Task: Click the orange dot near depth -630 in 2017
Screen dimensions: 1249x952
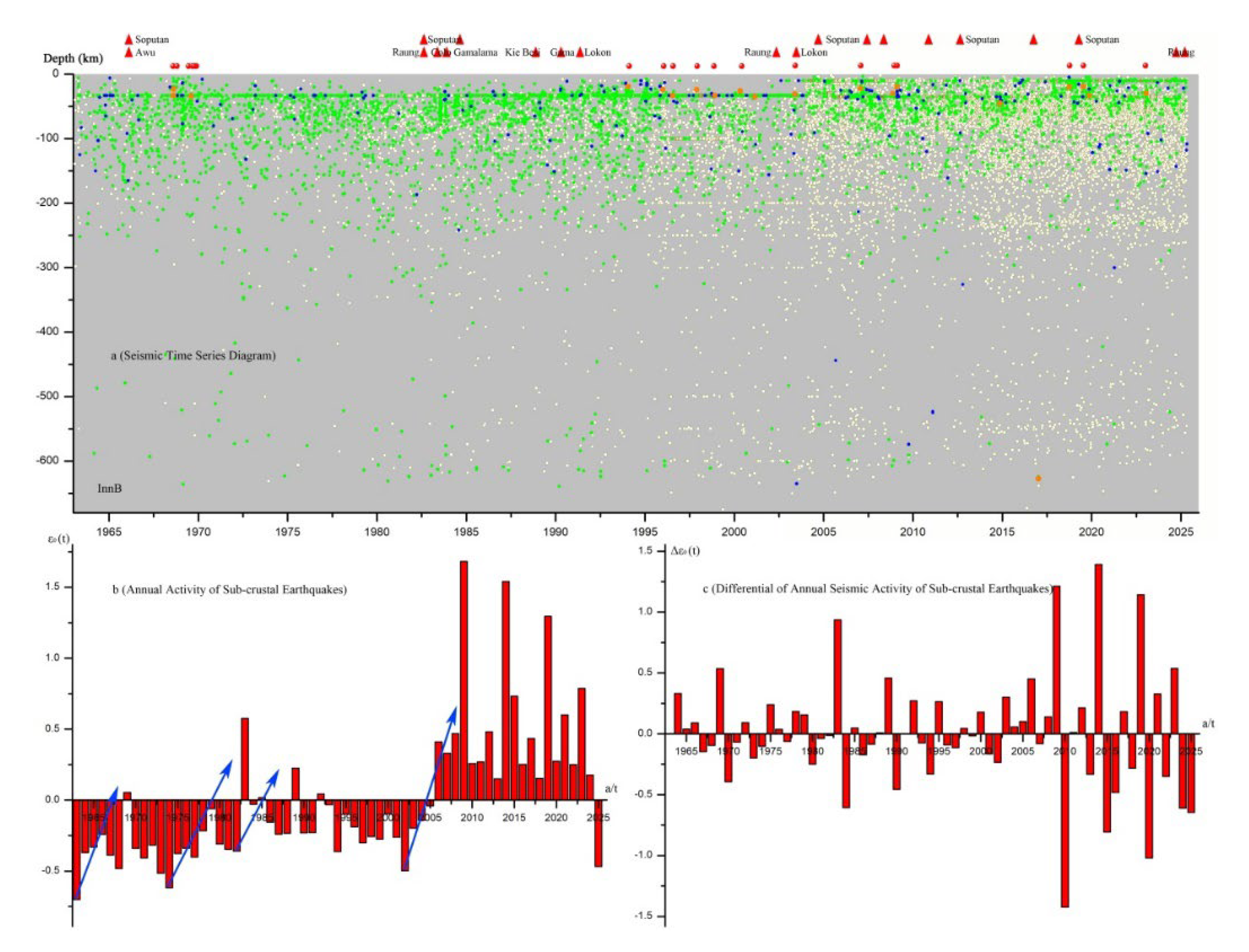Action: [x=1039, y=479]
